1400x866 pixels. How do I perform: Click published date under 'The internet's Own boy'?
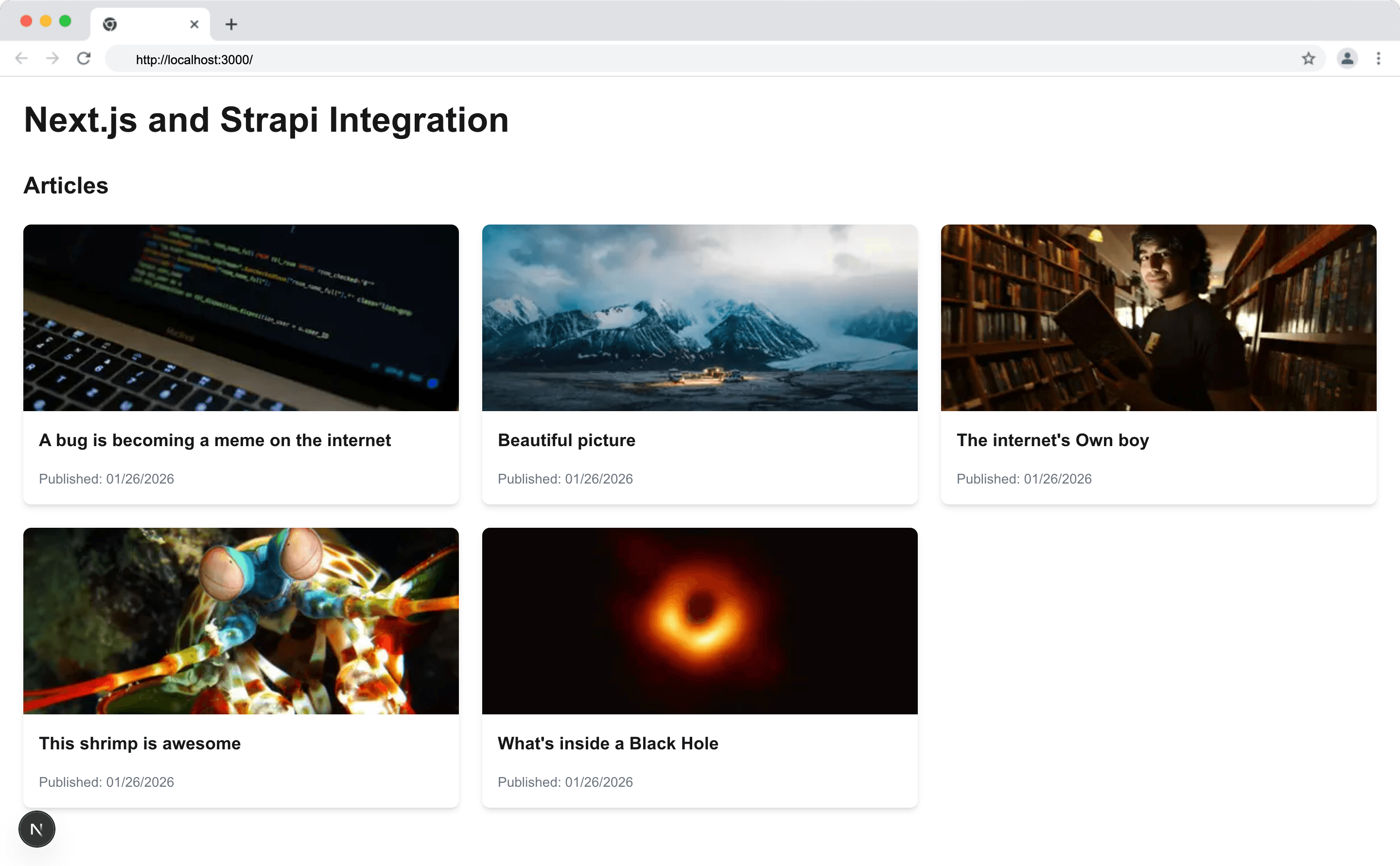(x=1024, y=479)
